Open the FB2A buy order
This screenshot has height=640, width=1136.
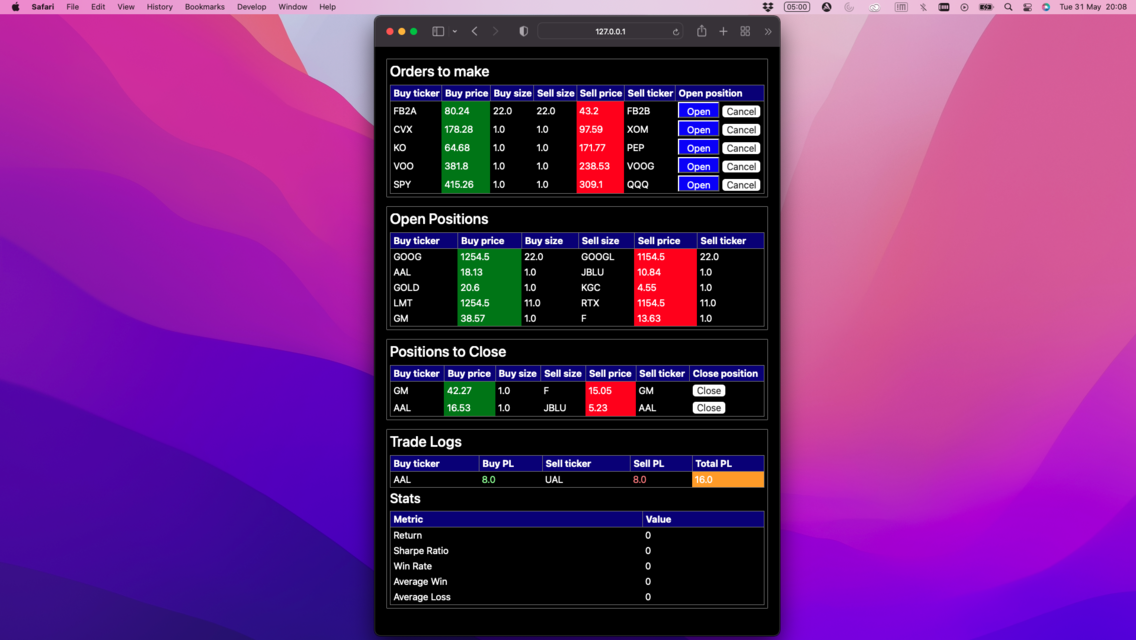coord(697,111)
